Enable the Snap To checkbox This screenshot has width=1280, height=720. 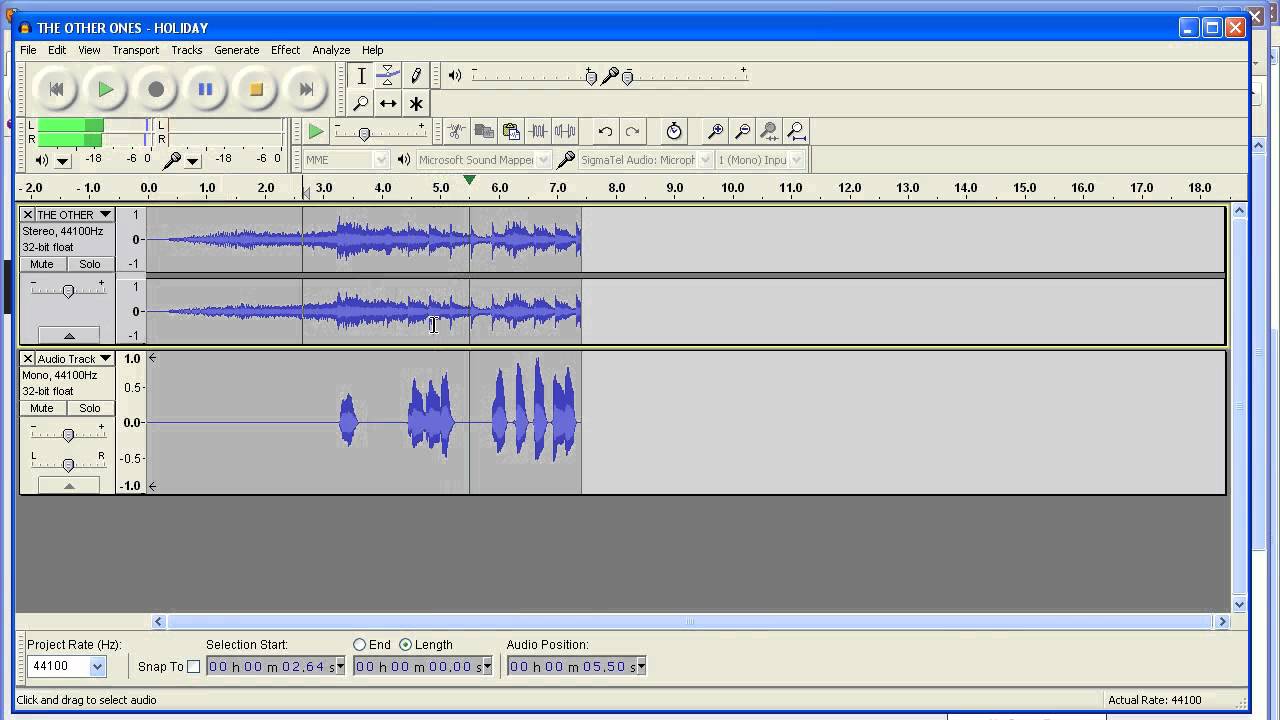193,667
